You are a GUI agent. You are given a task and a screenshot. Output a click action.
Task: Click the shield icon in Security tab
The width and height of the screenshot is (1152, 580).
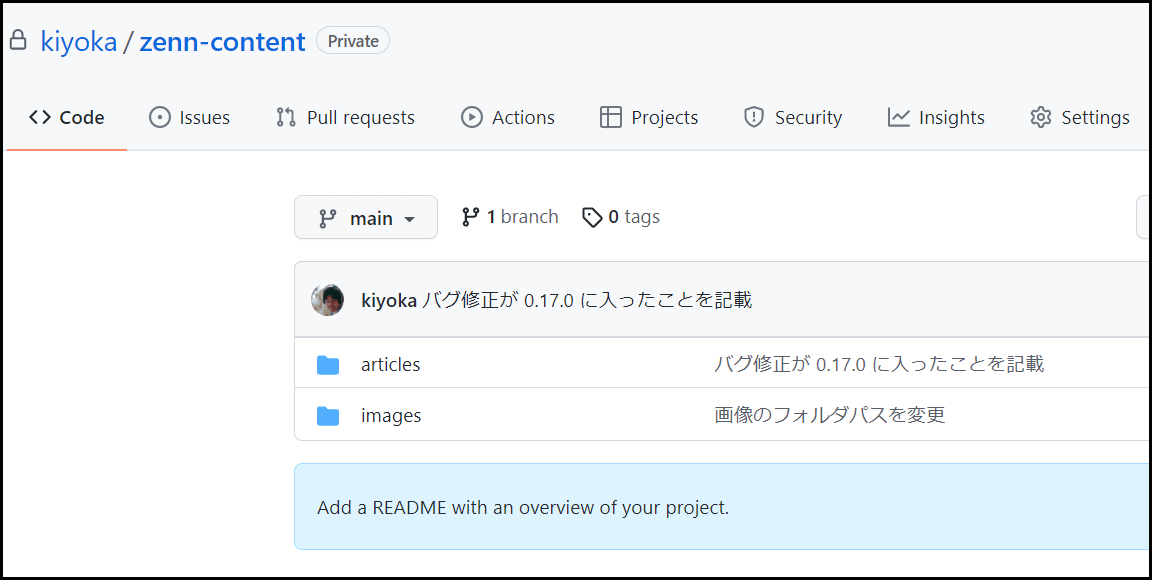pos(754,118)
